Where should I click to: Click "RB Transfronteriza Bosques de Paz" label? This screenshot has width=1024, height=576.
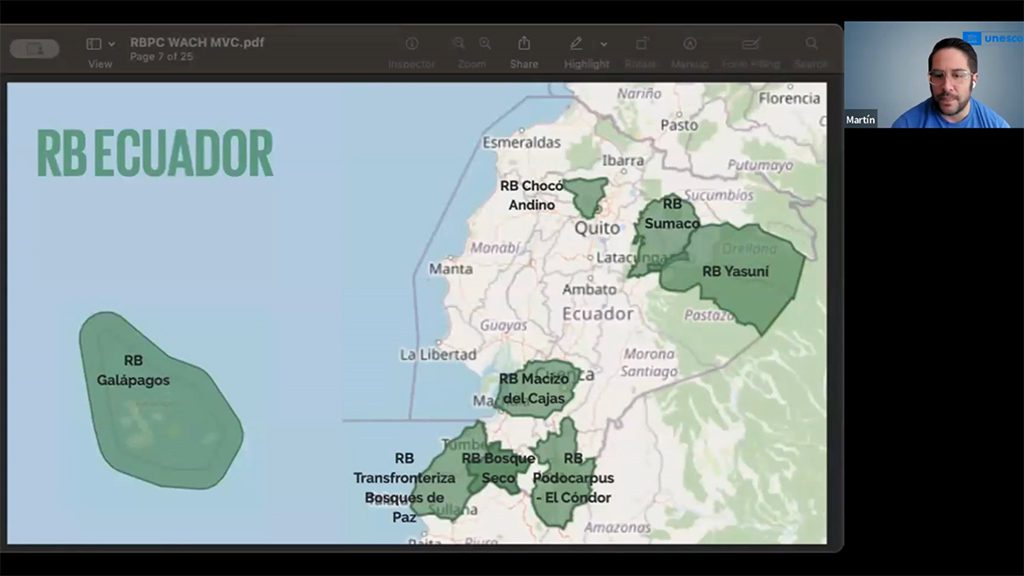coord(404,488)
